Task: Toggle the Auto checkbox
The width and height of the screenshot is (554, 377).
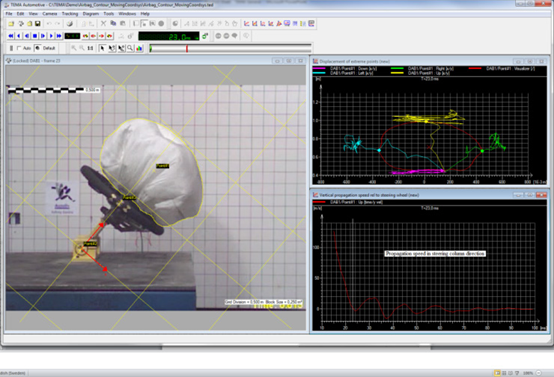Action: click(x=19, y=48)
